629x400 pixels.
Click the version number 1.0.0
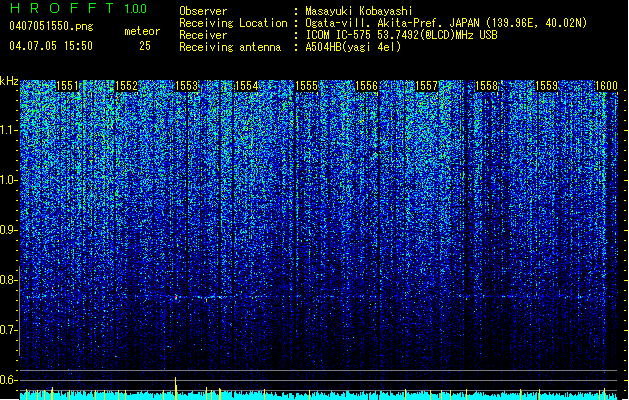[135, 9]
